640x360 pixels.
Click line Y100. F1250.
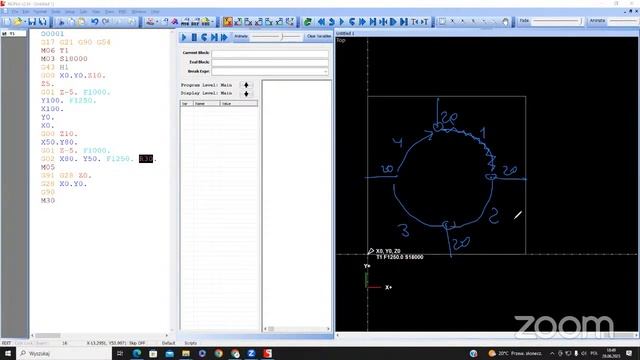(x=69, y=100)
